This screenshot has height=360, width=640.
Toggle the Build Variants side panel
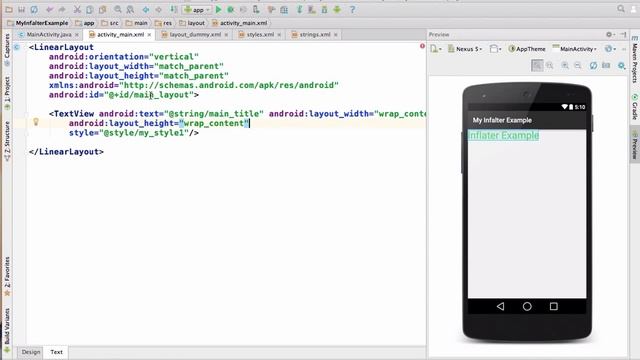[7, 330]
